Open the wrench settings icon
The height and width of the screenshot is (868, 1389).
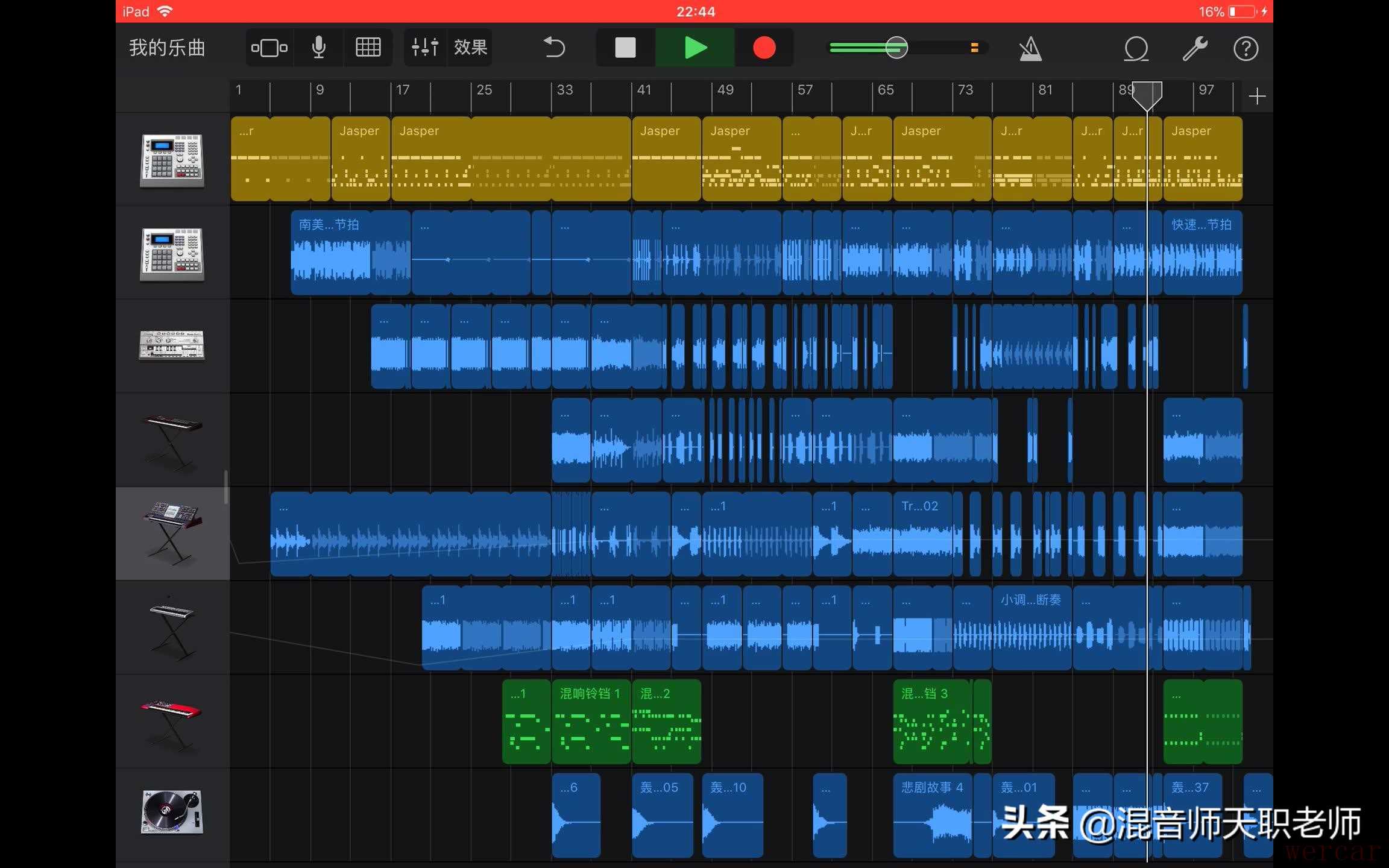[x=1194, y=49]
